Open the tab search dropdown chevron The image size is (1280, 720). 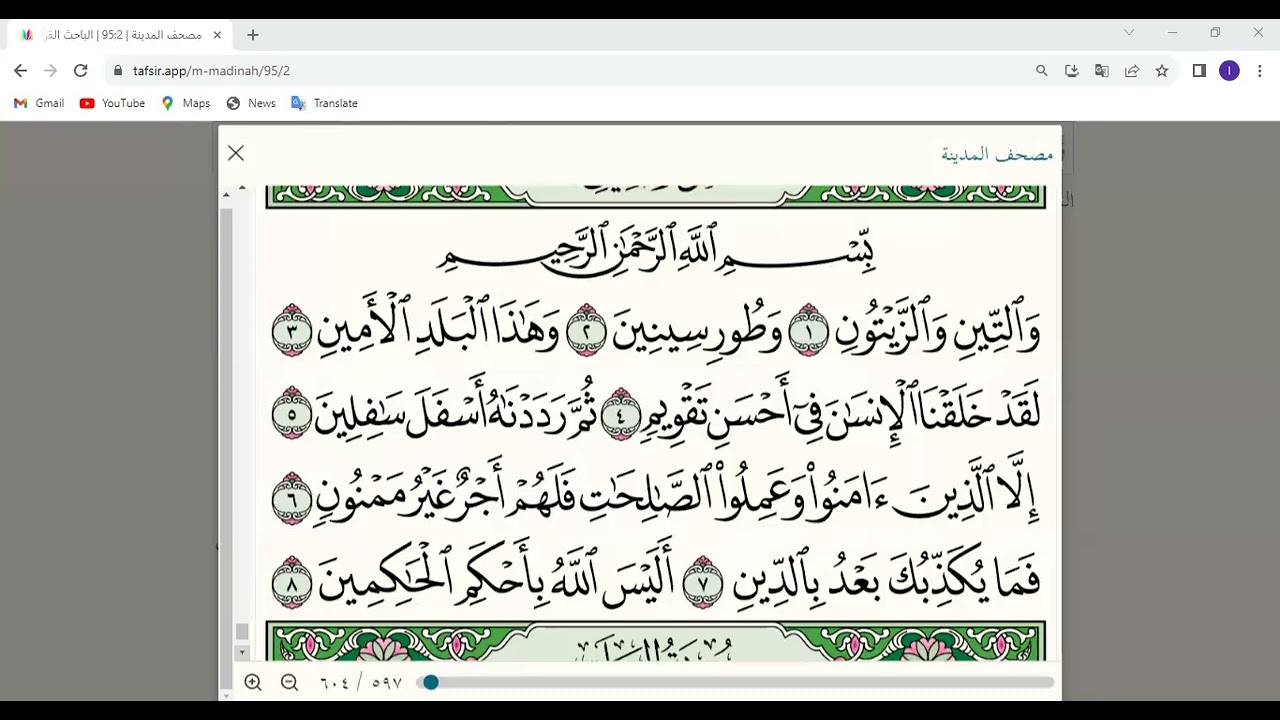(1129, 33)
